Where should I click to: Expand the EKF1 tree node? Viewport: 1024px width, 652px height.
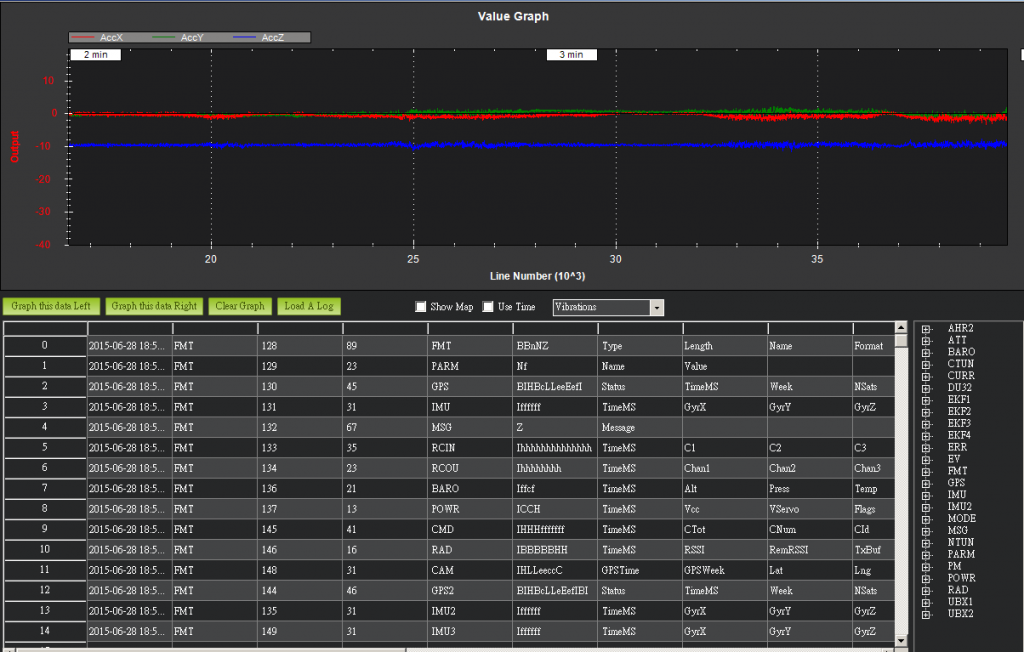[x=926, y=400]
